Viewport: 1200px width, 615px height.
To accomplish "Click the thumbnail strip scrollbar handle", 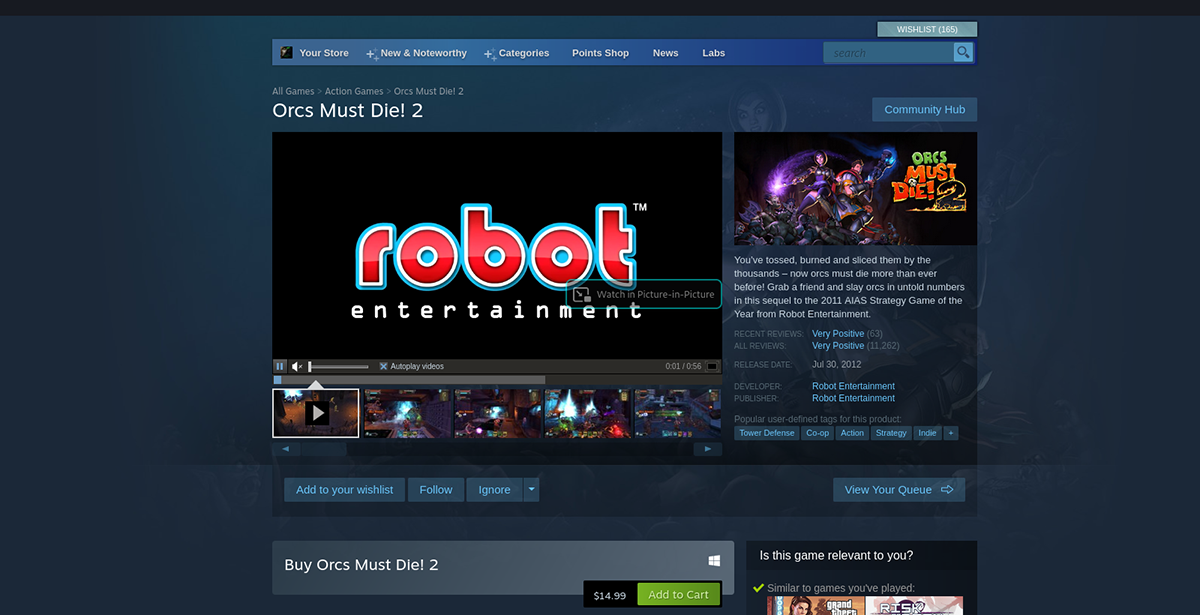I will click(324, 449).
